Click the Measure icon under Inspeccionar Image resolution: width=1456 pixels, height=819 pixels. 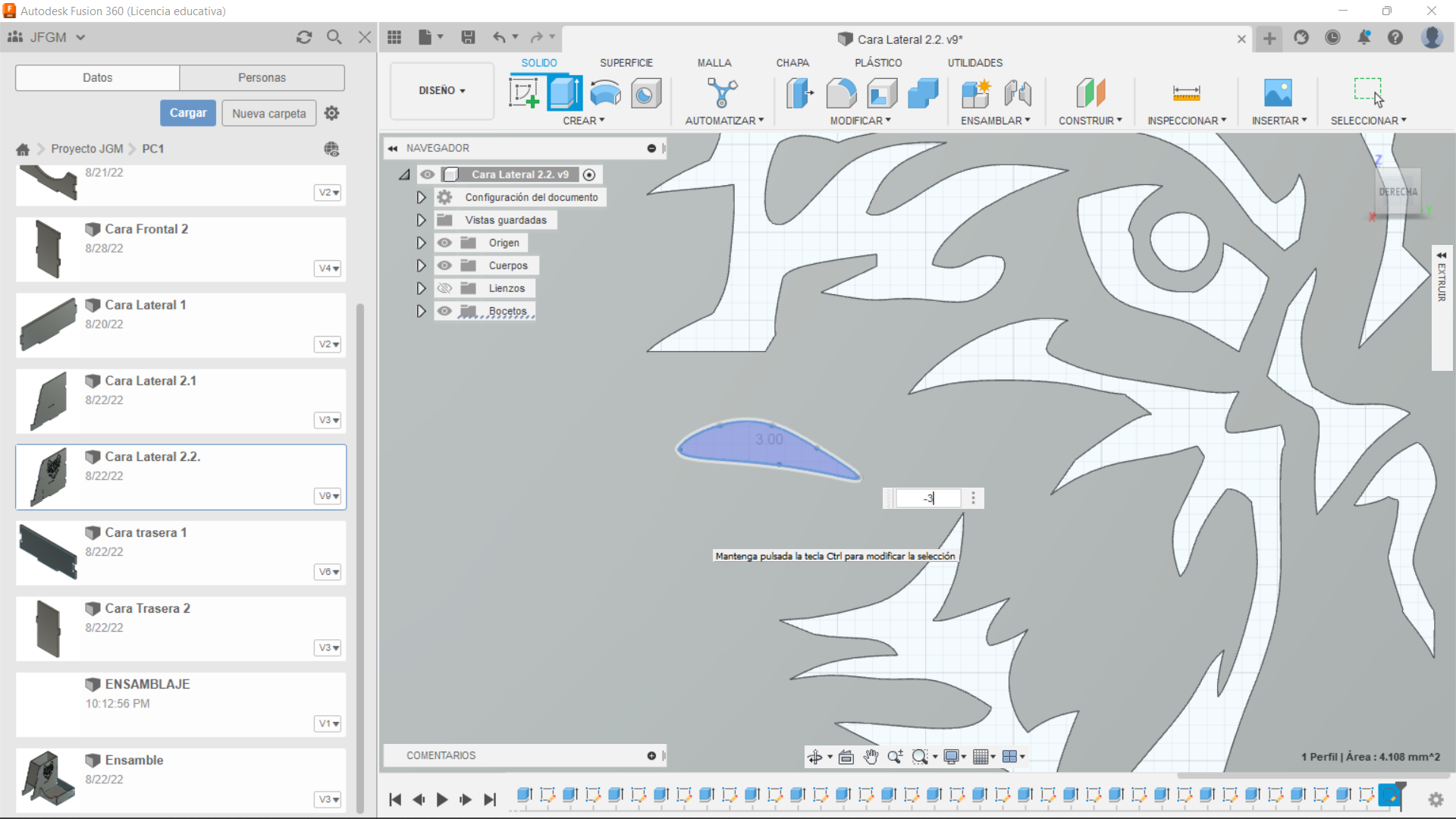[1186, 93]
